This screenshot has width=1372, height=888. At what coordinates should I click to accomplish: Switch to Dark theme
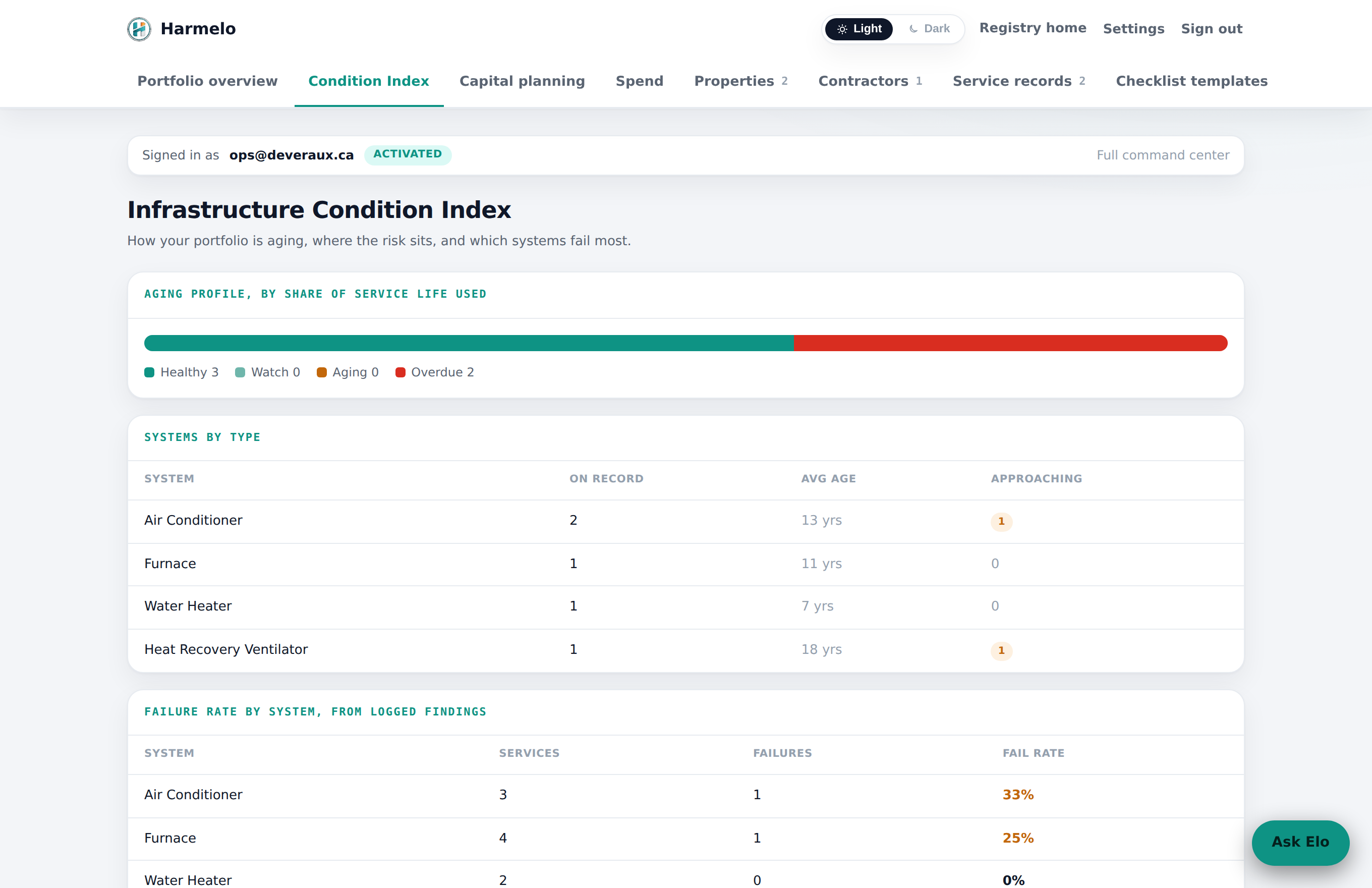click(x=929, y=29)
